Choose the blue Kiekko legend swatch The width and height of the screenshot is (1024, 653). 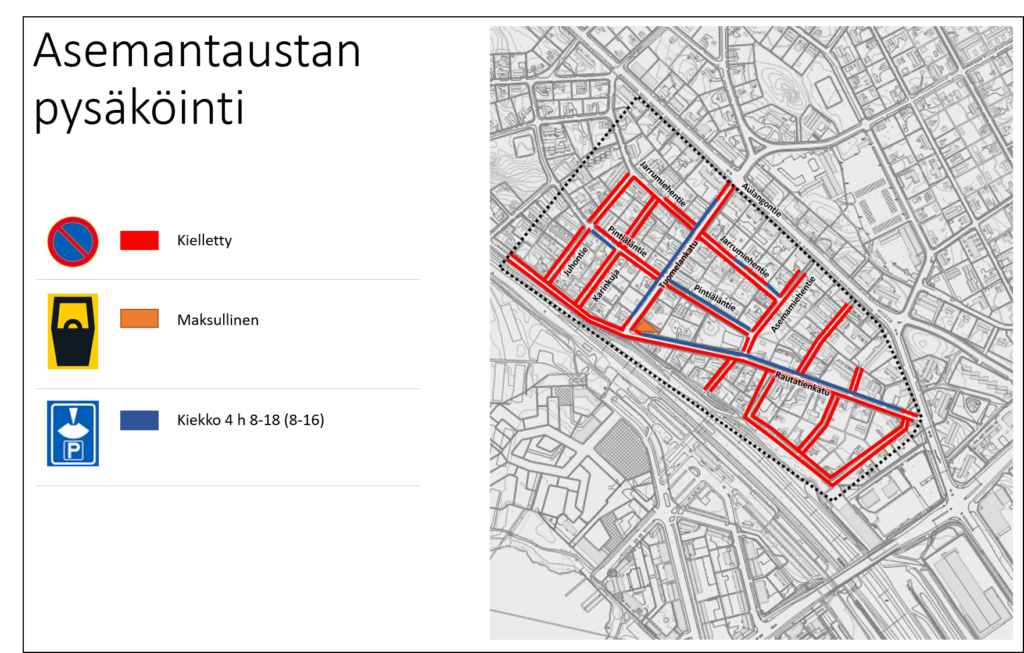click(139, 421)
